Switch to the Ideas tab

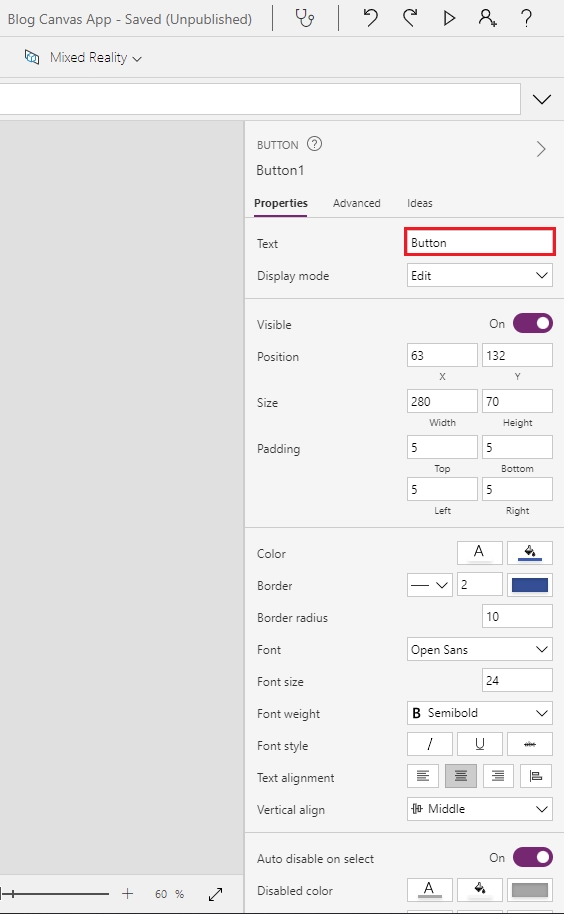(x=420, y=203)
